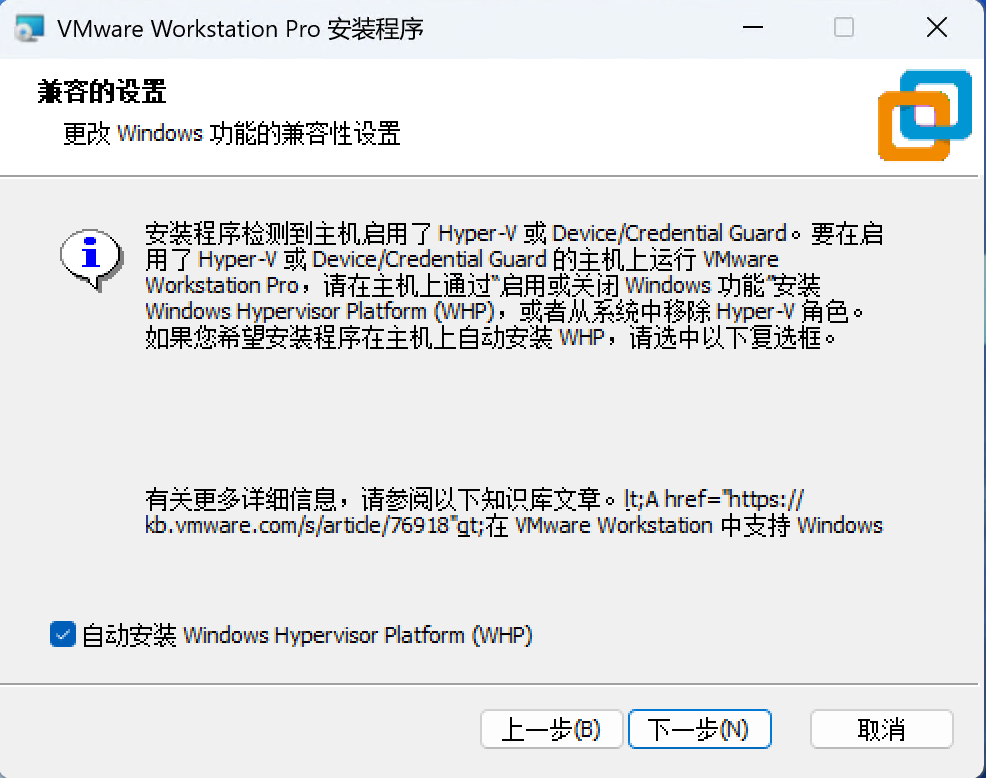Go back with 上一步(B) button
Screen dimensions: 986x778
click(551, 730)
